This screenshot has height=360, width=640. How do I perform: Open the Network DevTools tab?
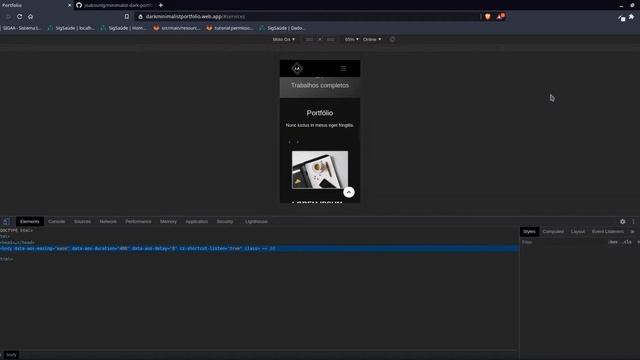point(108,222)
